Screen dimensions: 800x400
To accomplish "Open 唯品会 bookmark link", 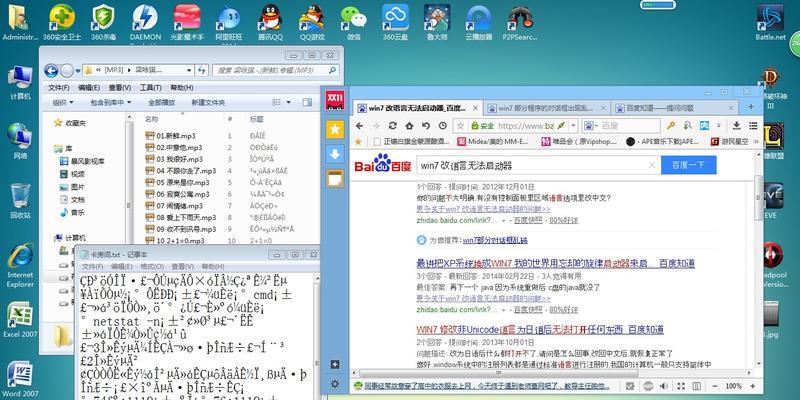I will click(x=579, y=141).
